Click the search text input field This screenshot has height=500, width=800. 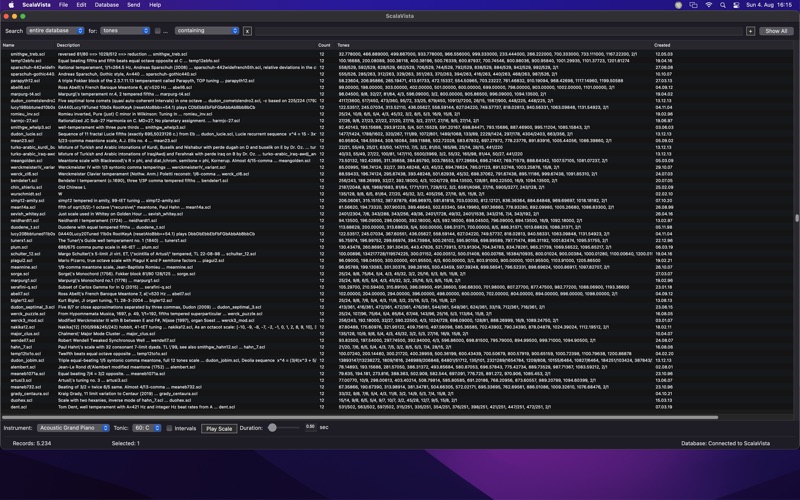click(498, 31)
